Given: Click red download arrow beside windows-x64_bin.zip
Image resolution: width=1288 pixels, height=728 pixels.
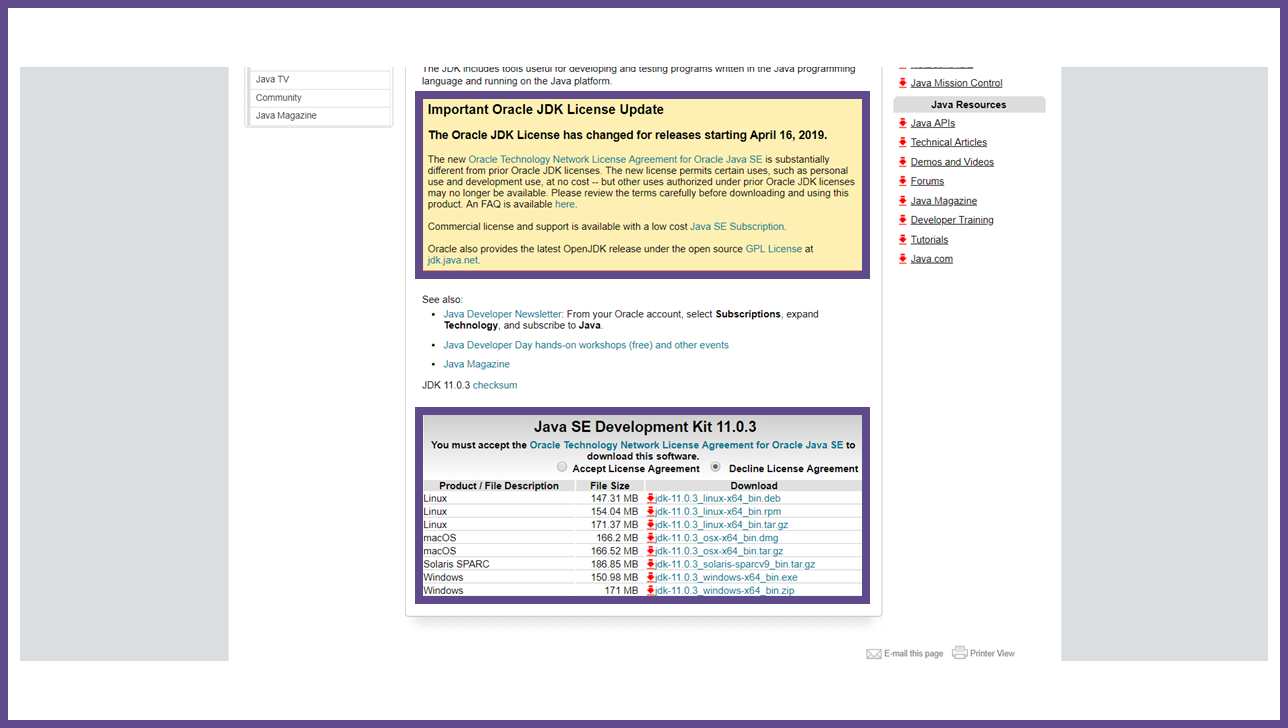Looking at the screenshot, I should [650, 590].
